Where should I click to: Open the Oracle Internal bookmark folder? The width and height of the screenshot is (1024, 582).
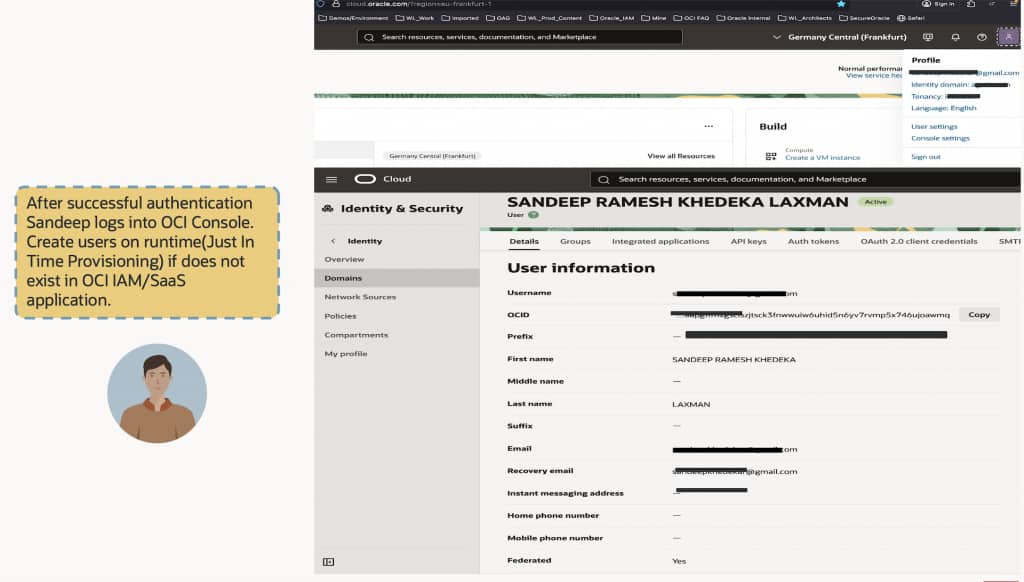point(743,18)
